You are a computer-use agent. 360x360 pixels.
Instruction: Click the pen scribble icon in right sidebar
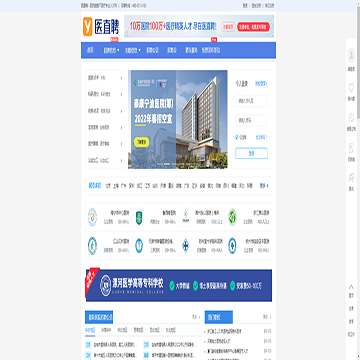(x=351, y=177)
